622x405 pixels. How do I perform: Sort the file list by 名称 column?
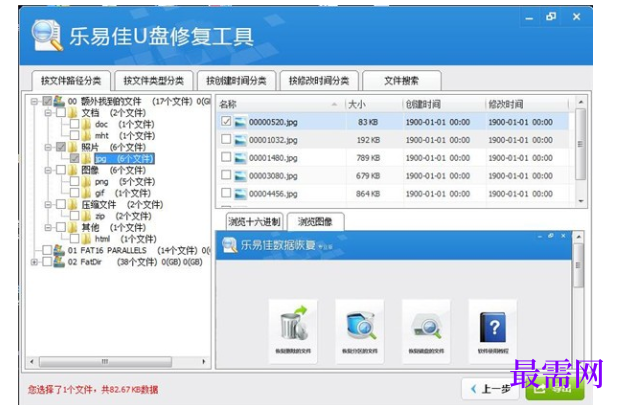pyautogui.click(x=280, y=104)
